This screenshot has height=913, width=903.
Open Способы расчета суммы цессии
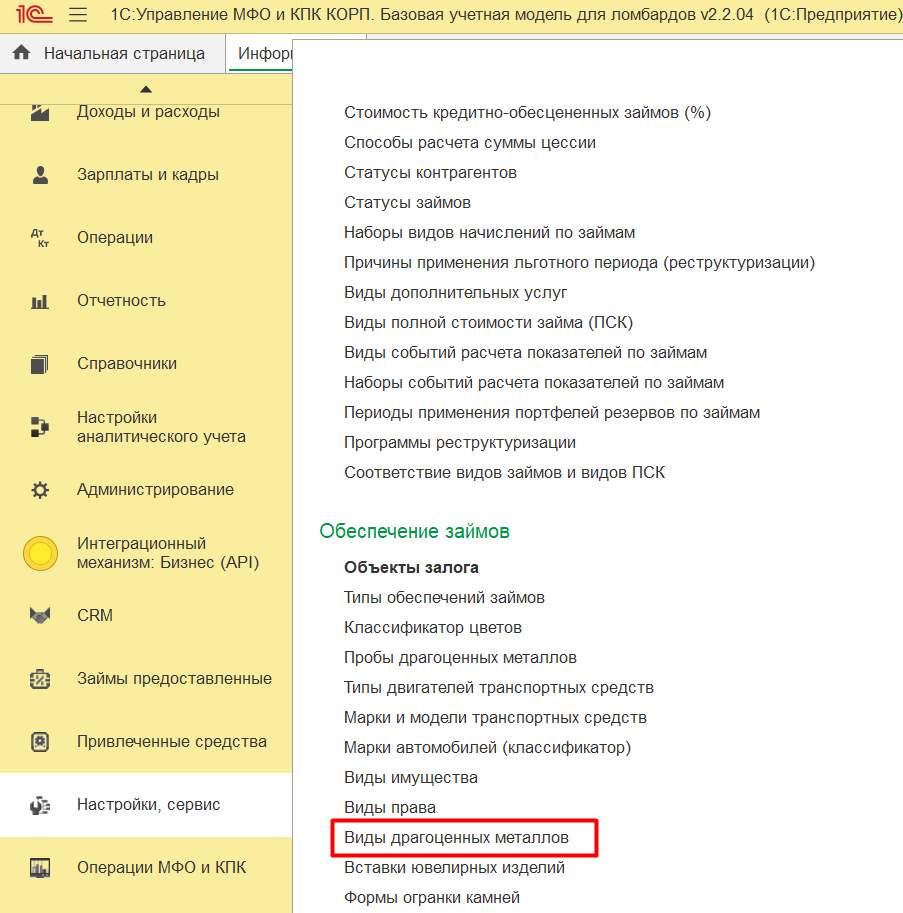[x=470, y=143]
